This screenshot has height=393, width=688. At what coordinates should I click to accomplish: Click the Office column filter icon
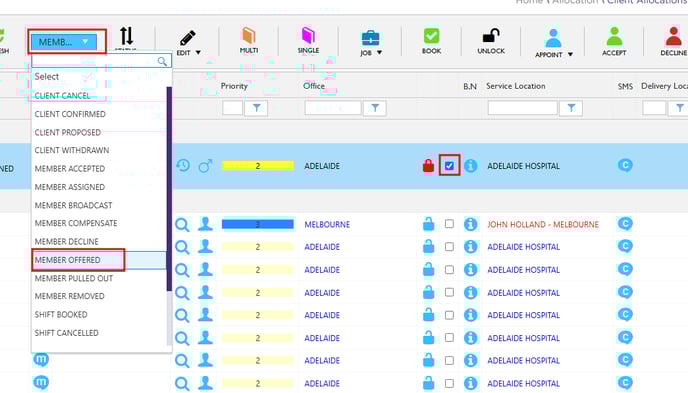[x=375, y=108]
